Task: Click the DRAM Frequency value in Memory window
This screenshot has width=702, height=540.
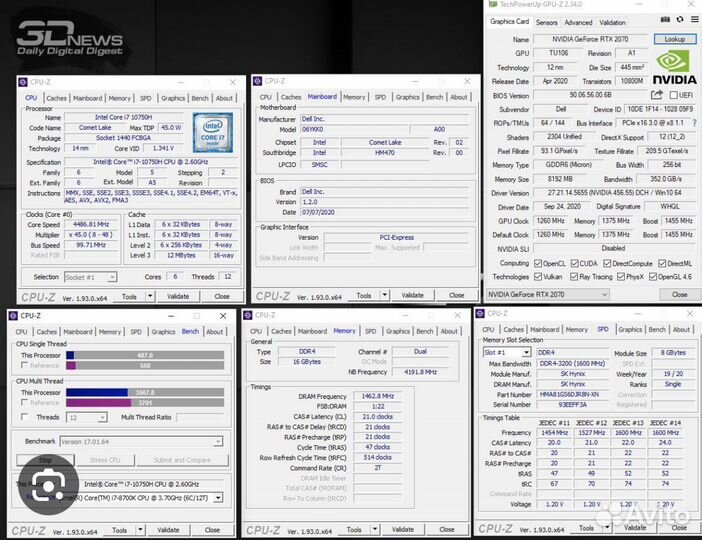Action: 377,396
